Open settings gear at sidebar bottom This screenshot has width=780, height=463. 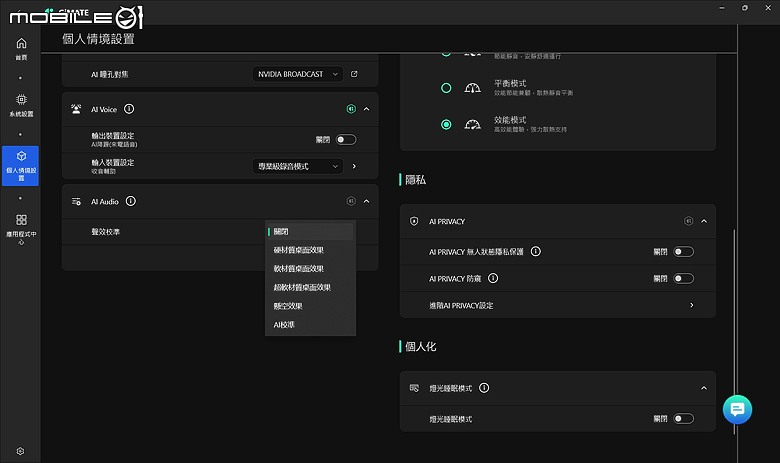tap(20, 451)
